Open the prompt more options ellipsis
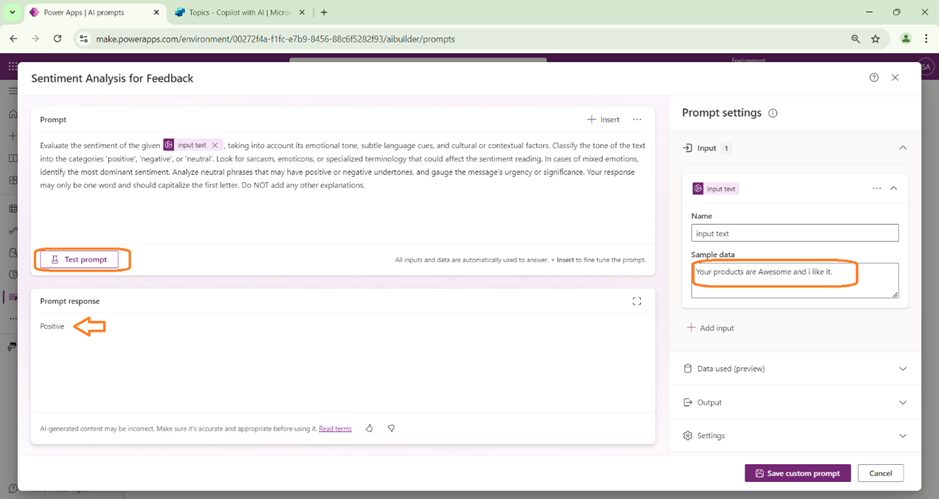 click(x=637, y=120)
